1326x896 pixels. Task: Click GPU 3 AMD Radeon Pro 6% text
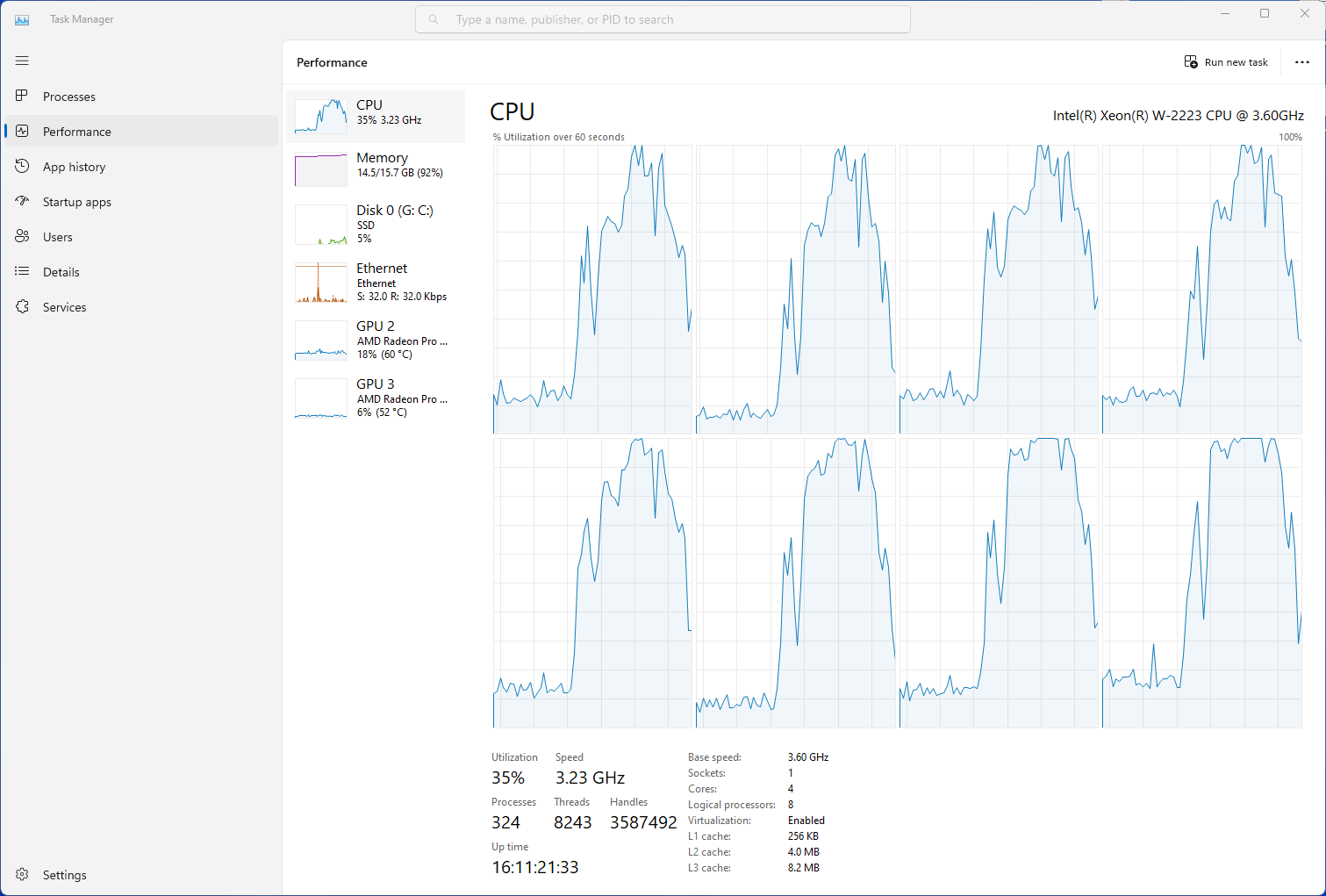(x=402, y=398)
